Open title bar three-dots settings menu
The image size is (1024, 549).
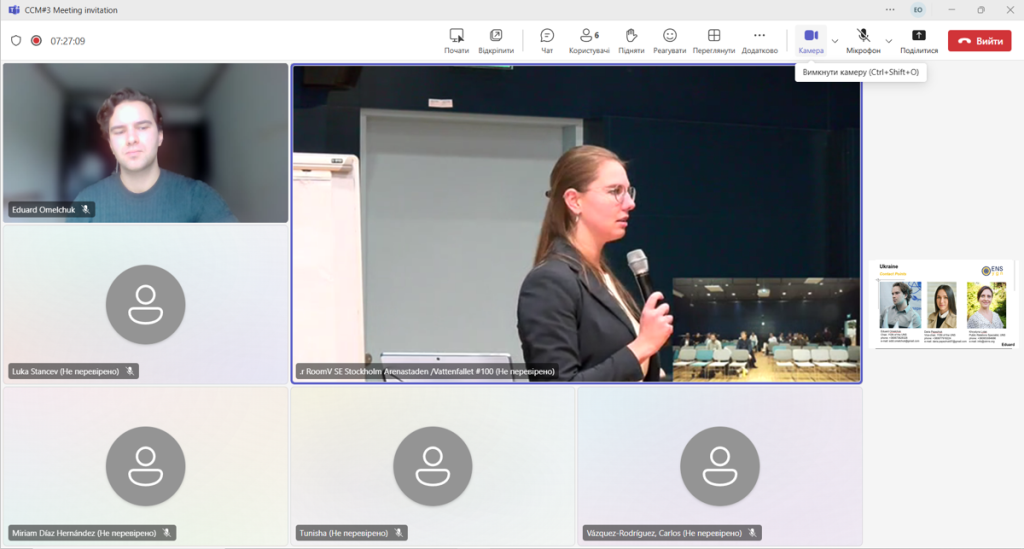click(x=890, y=10)
